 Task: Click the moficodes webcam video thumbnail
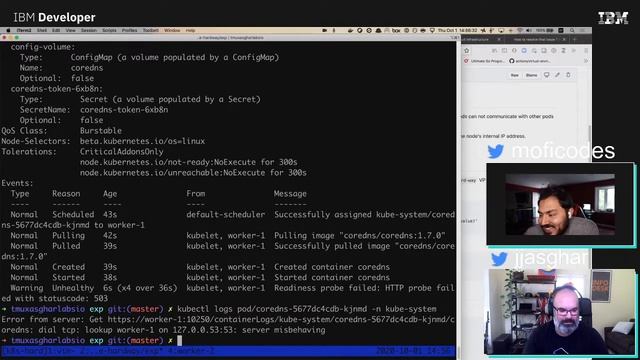click(x=560, y=204)
